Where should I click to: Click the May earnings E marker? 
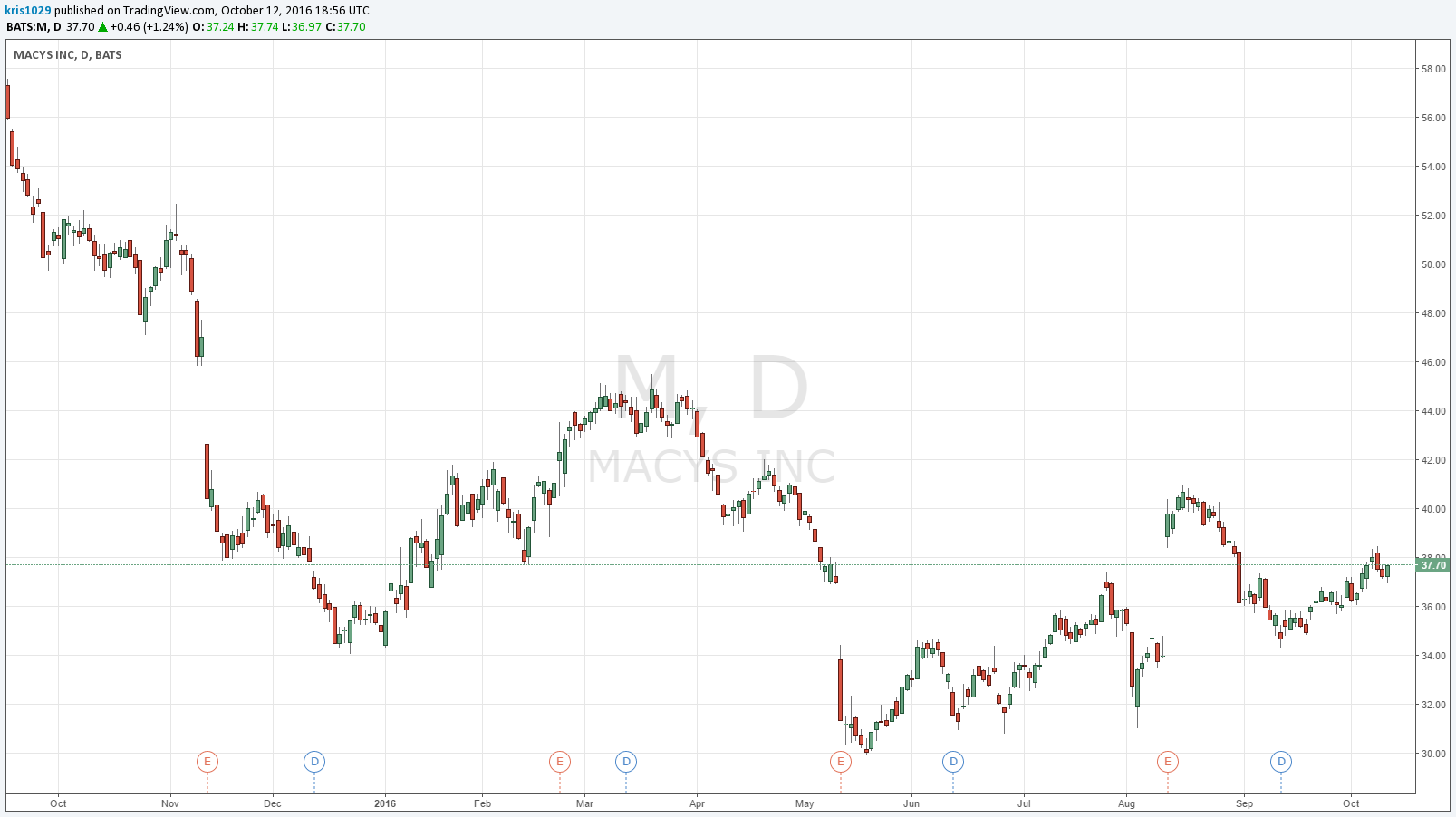841,762
